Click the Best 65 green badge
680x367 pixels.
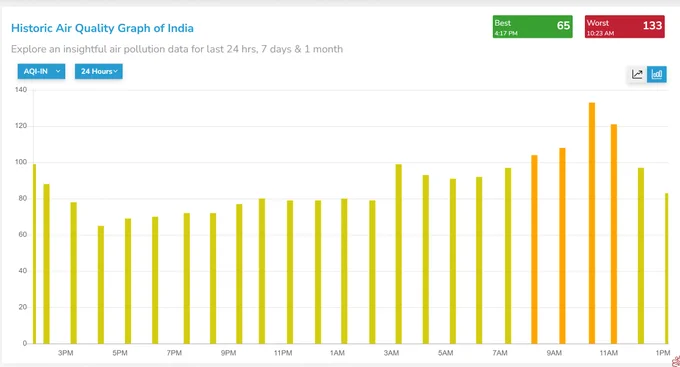click(x=532, y=27)
